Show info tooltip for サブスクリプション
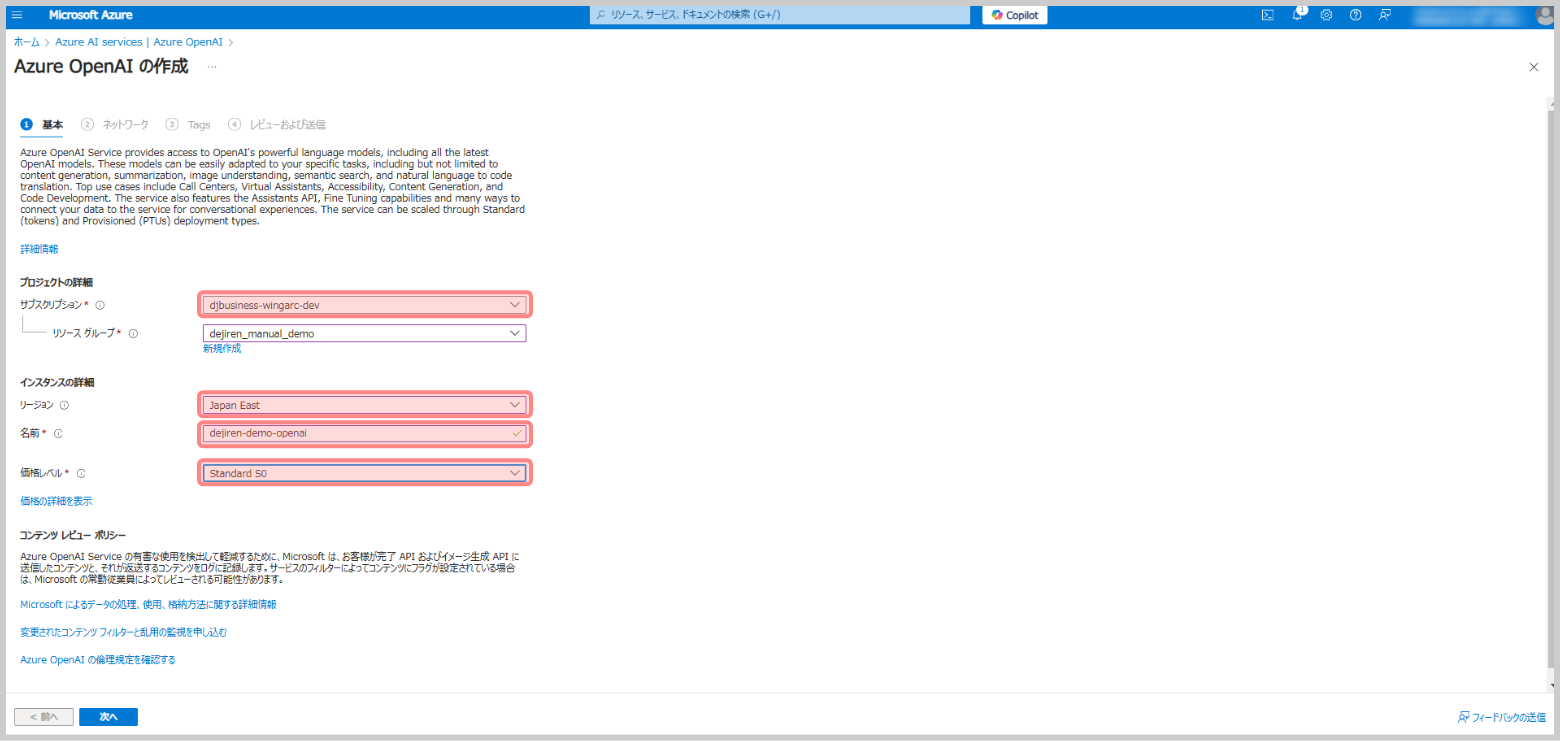Image resolution: width=1560 pixels, height=741 pixels. point(100,305)
